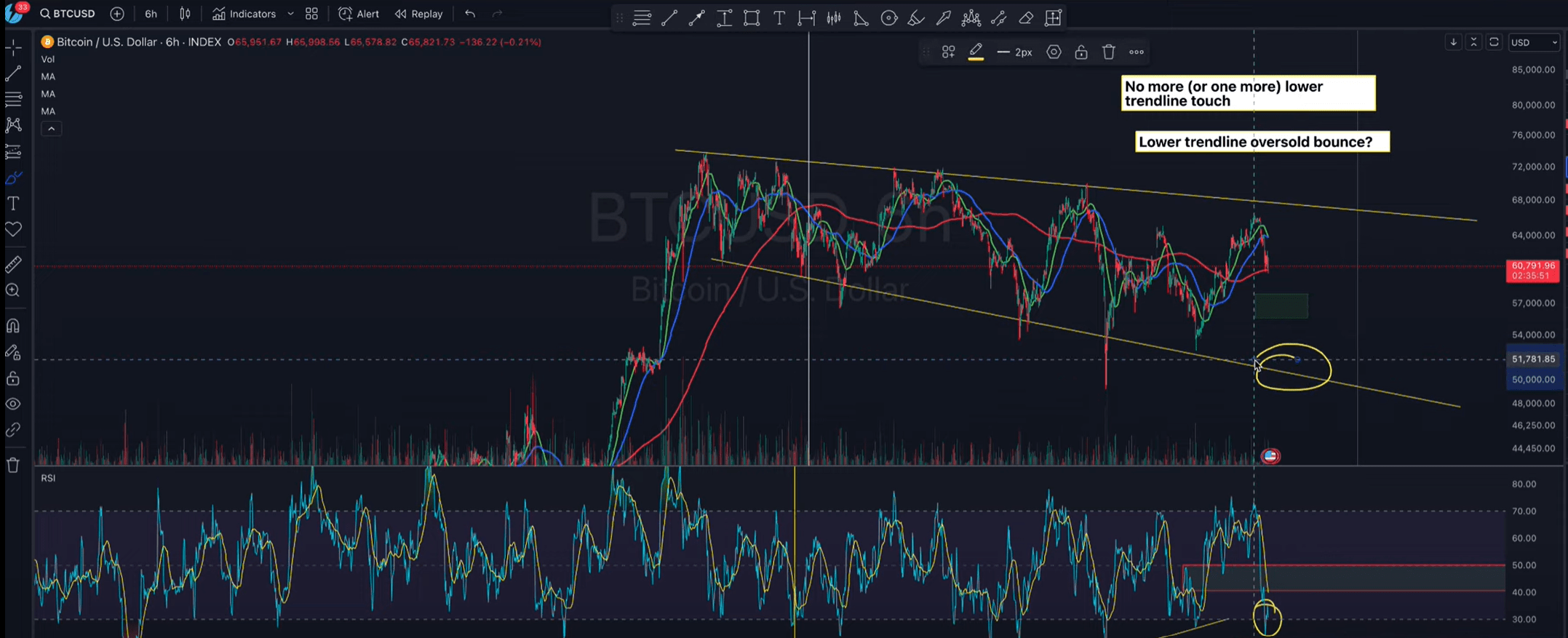The height and width of the screenshot is (638, 1568).
Task: Undo the last chart action
Action: [x=470, y=14]
